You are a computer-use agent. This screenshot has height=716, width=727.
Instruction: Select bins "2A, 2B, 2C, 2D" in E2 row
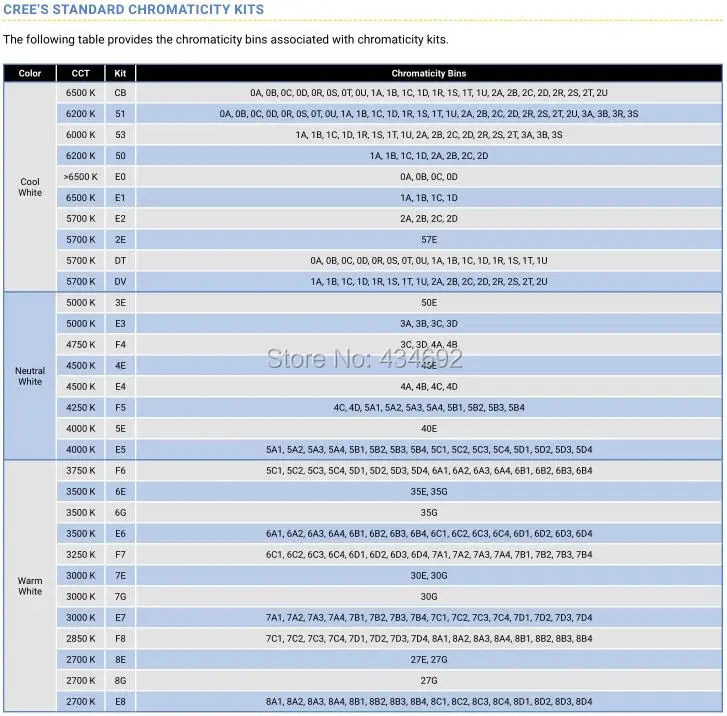(x=429, y=218)
